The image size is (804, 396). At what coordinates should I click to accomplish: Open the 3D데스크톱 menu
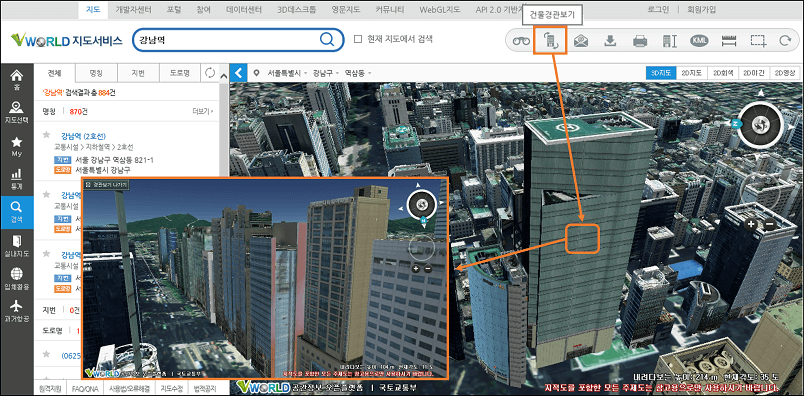point(296,9)
